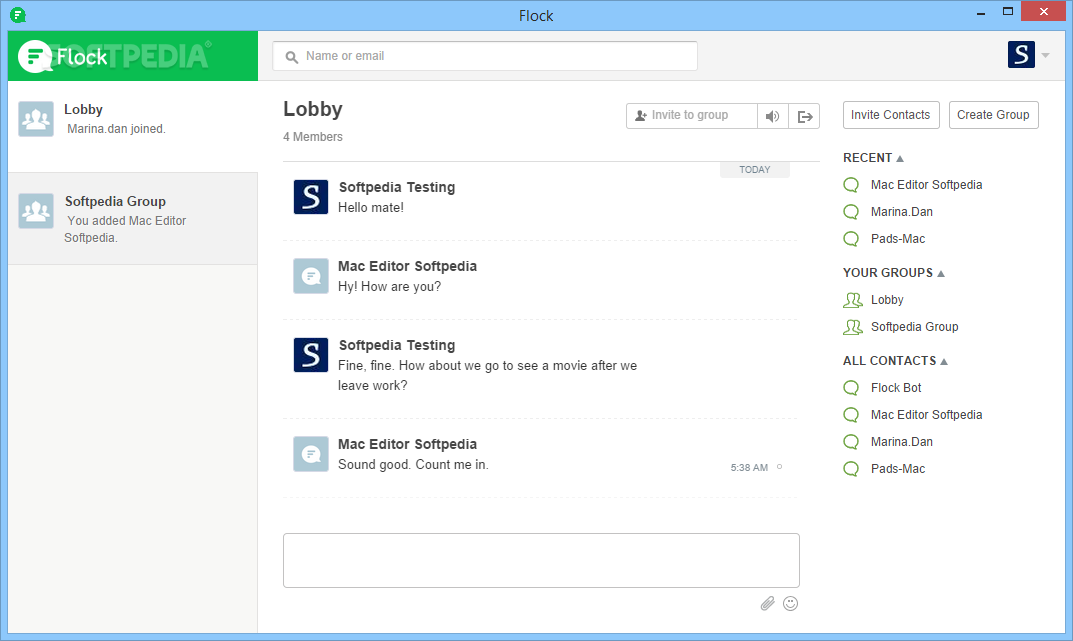Click group icon beside Lobby in YOUR GROUPS
The height and width of the screenshot is (641, 1073).
click(x=853, y=300)
